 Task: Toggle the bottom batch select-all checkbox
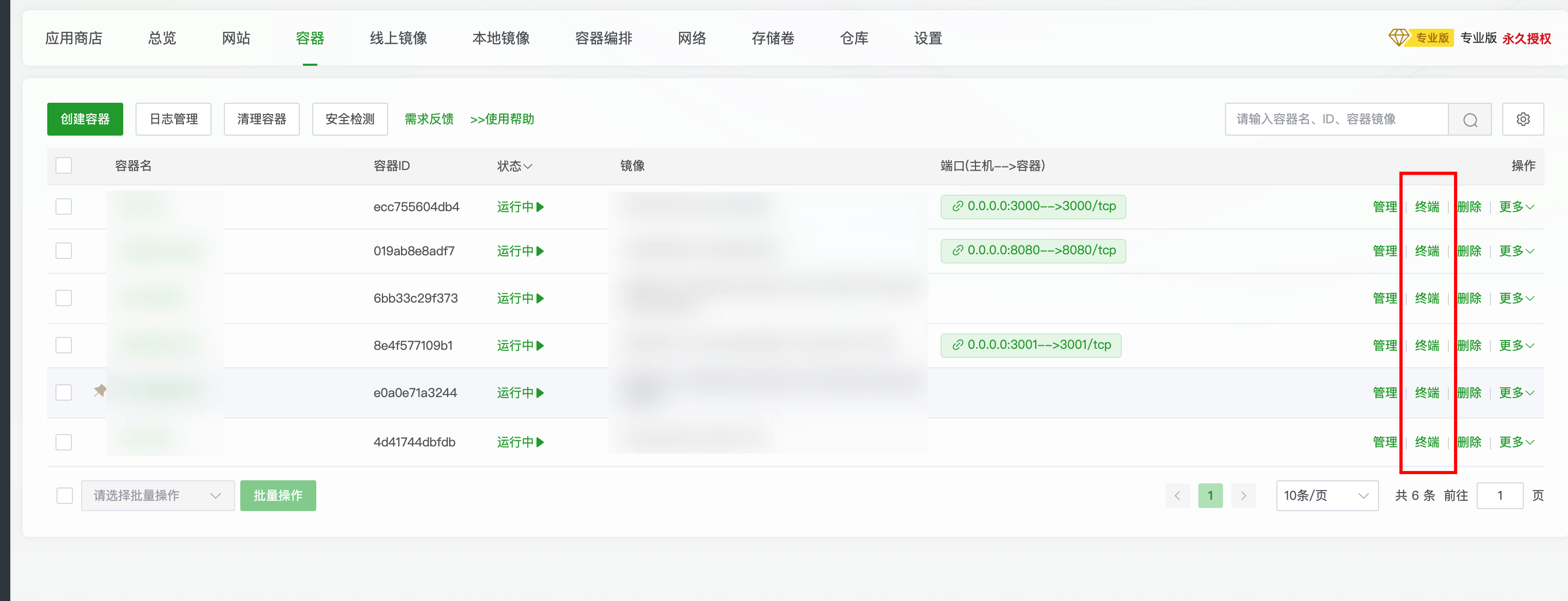pos(65,496)
